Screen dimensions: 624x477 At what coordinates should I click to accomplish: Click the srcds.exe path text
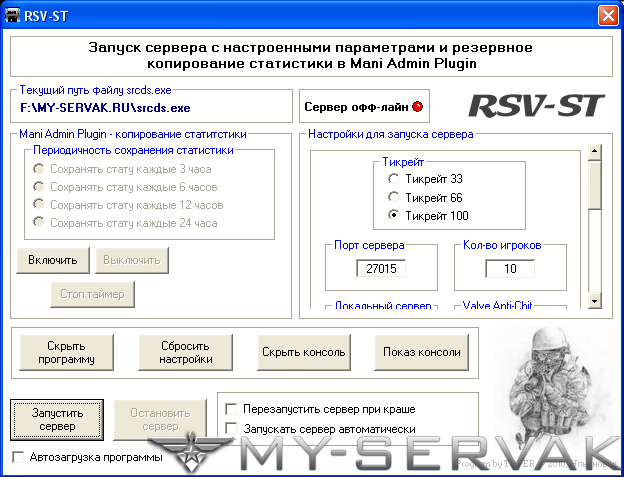tap(105, 108)
